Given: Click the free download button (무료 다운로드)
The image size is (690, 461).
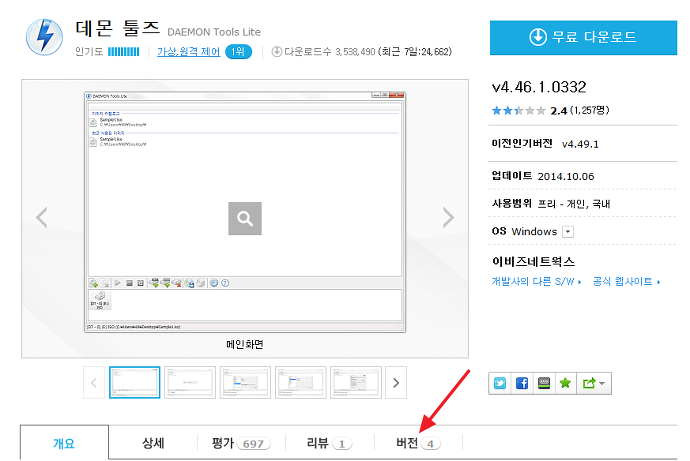Looking at the screenshot, I should pos(583,37).
